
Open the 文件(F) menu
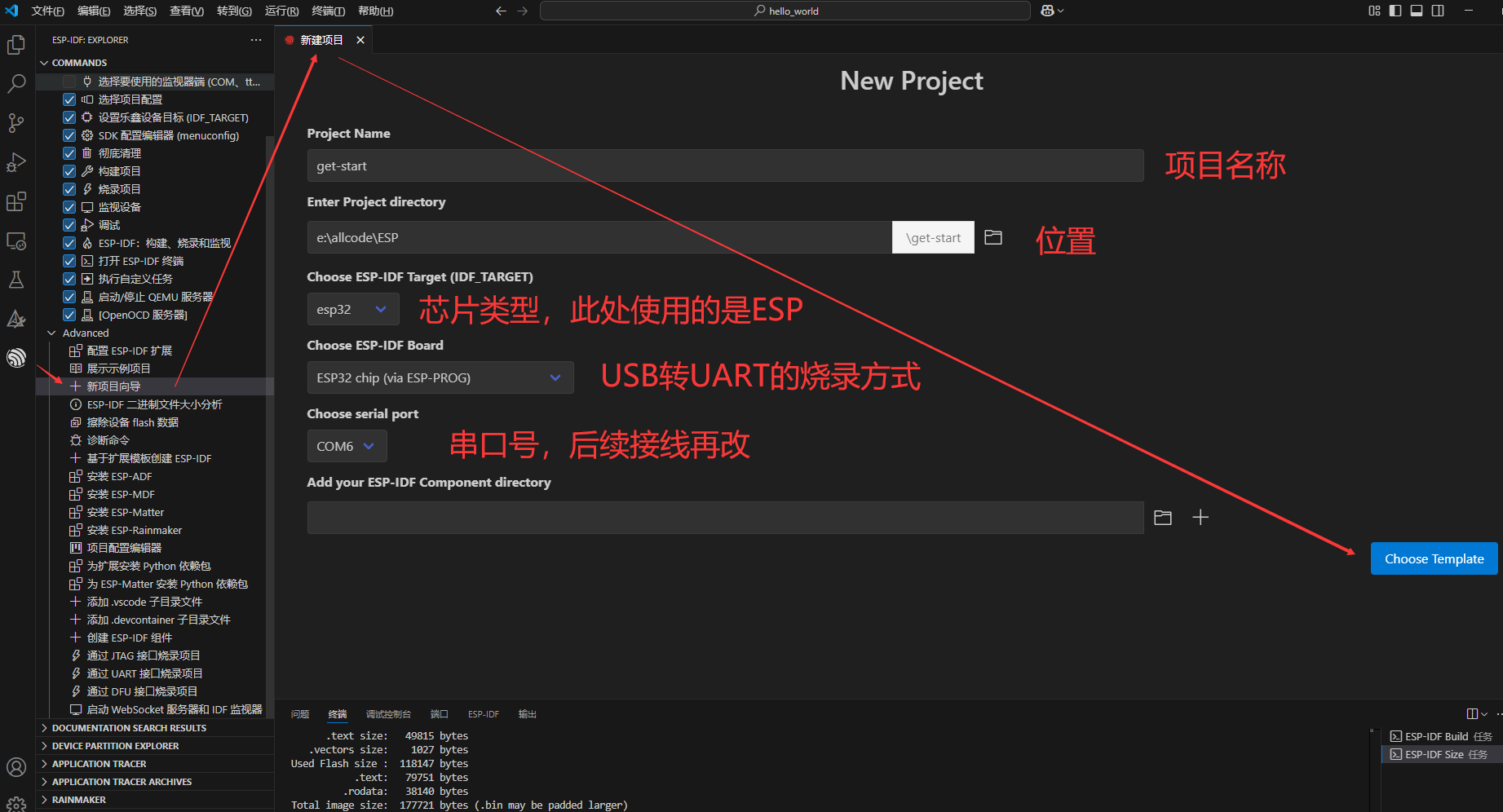coord(47,11)
